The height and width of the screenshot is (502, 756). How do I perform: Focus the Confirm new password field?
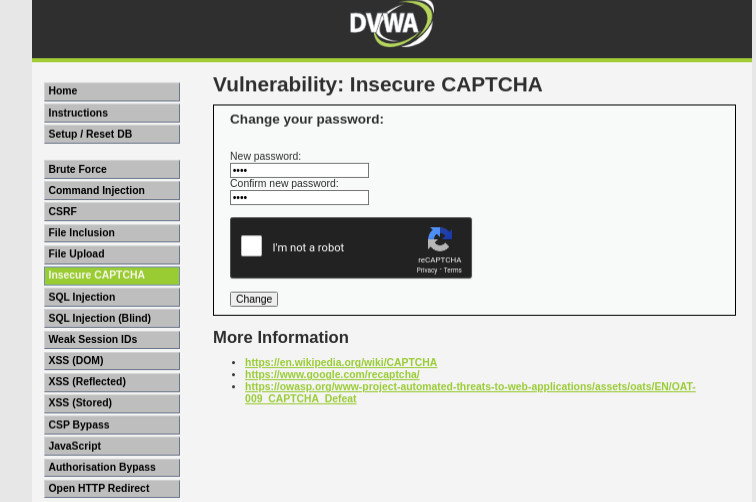[299, 197]
